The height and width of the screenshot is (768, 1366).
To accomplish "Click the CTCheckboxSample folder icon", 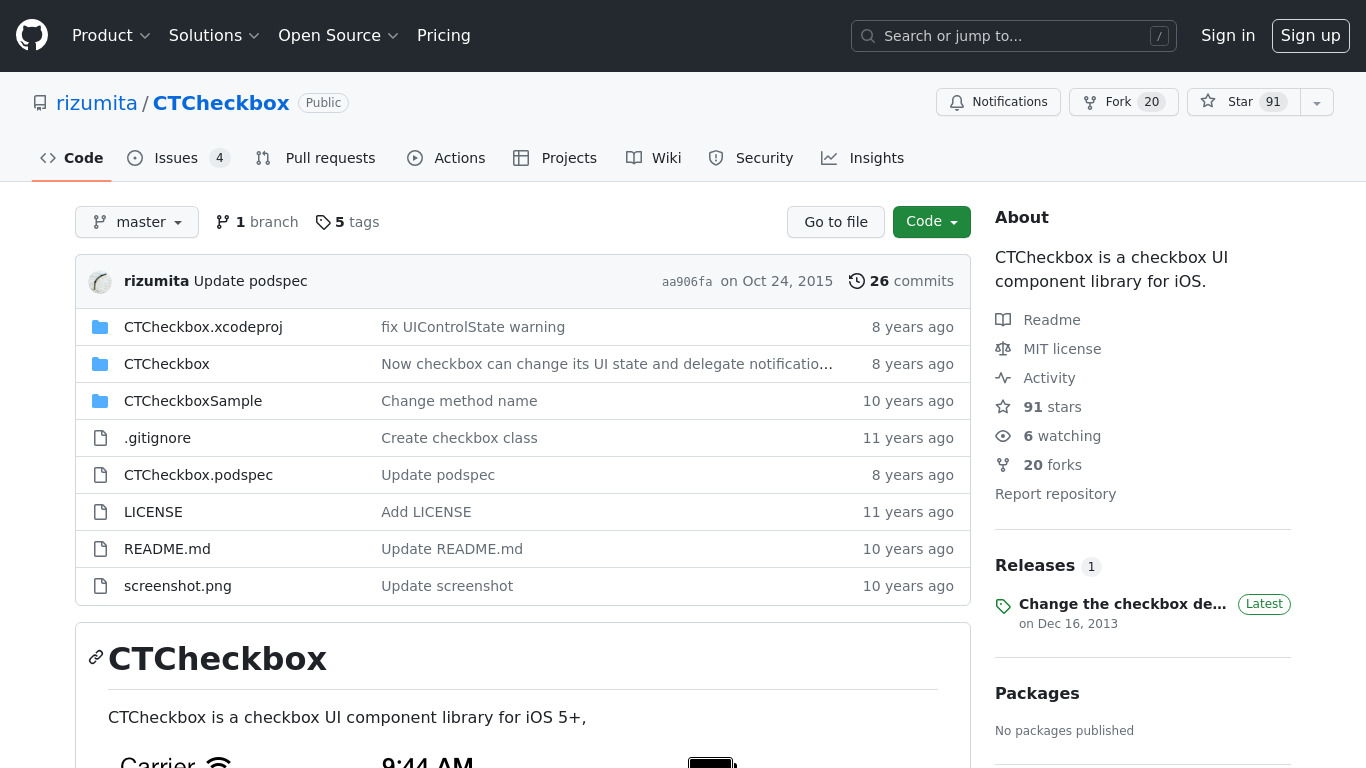I will pos(100,401).
